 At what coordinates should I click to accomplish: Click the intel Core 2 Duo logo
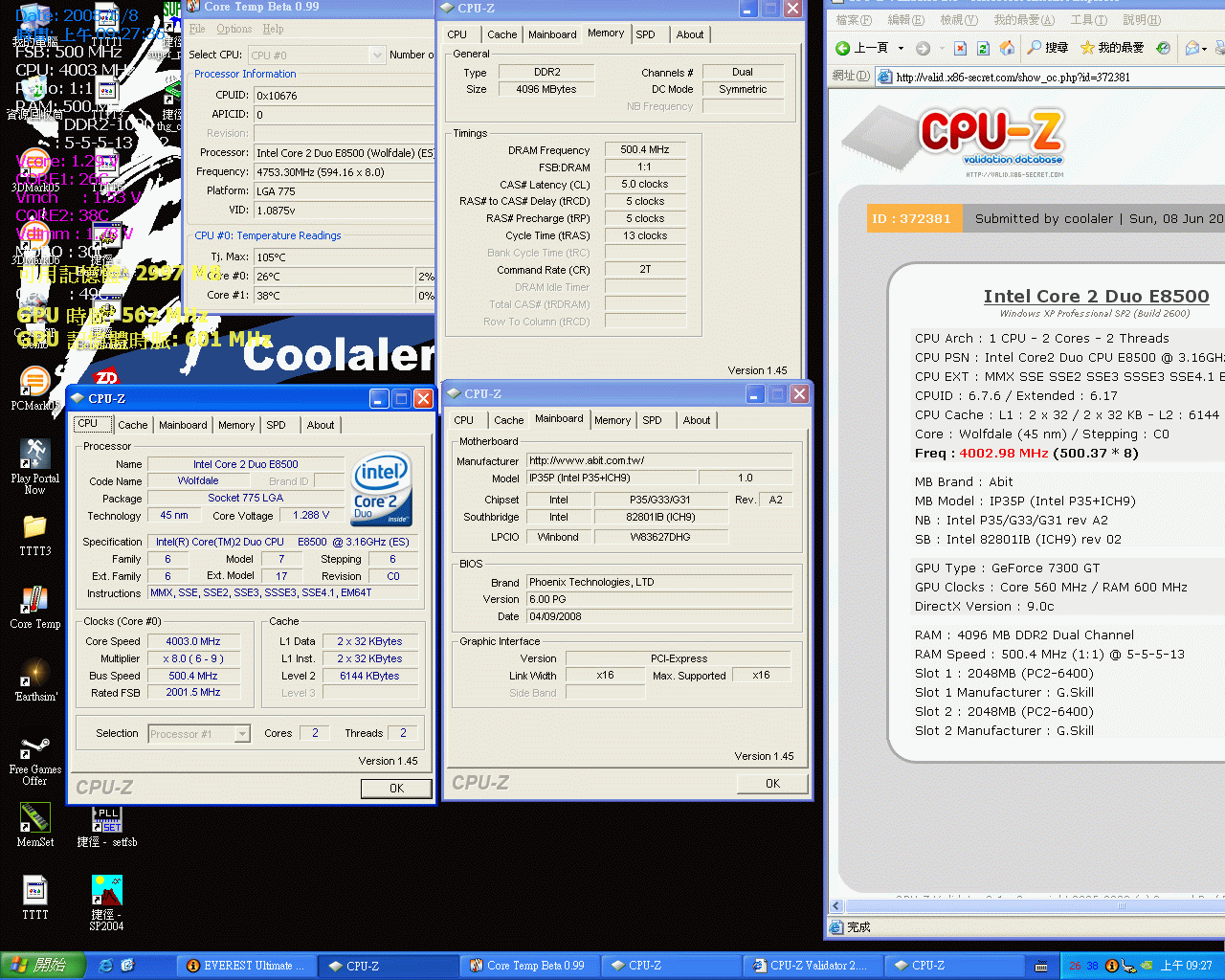click(382, 489)
